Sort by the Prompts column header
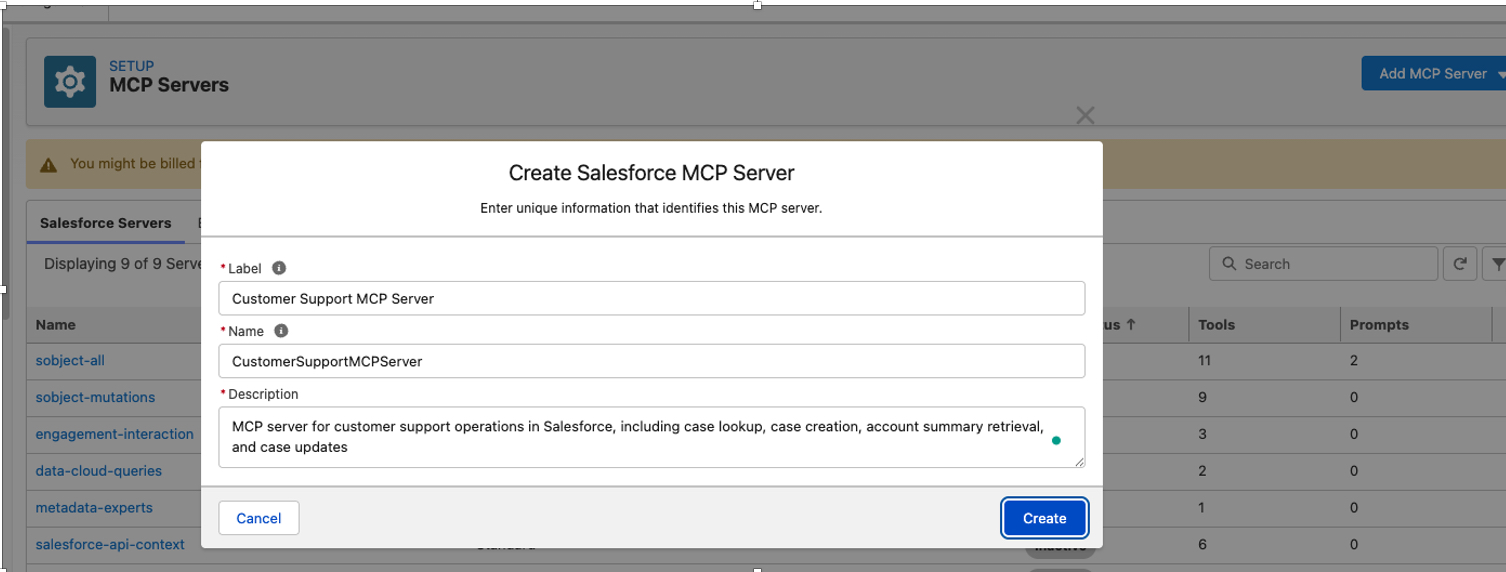1506x572 pixels. click(1379, 325)
